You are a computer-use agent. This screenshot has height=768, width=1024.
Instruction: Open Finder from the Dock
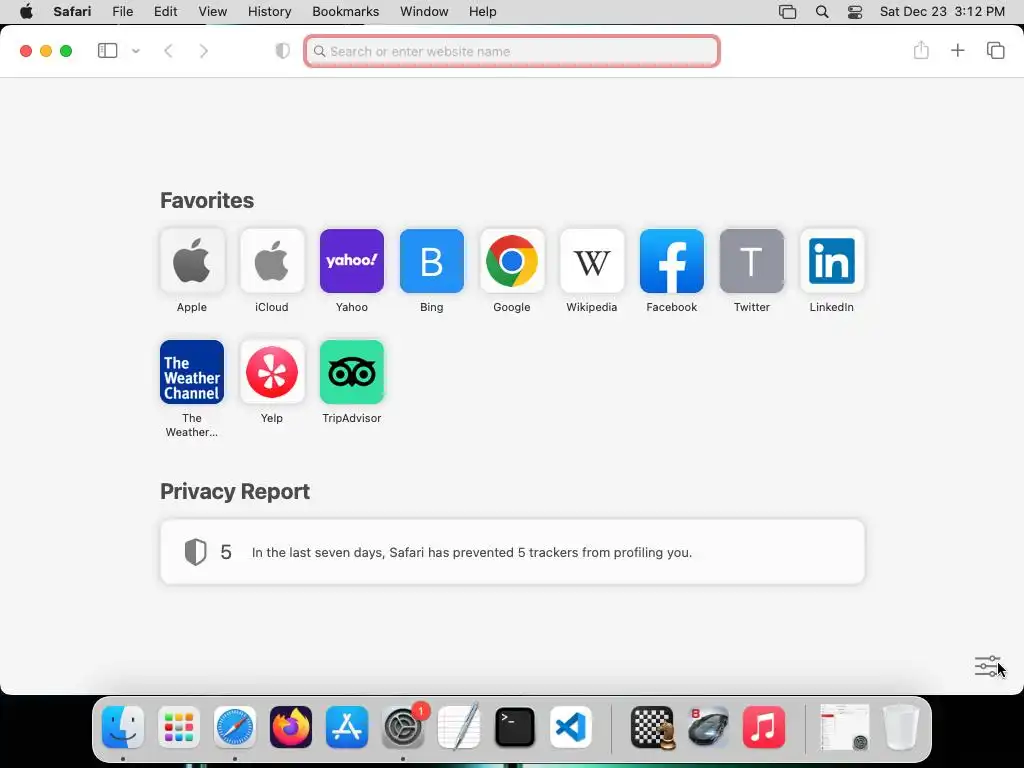pos(123,727)
